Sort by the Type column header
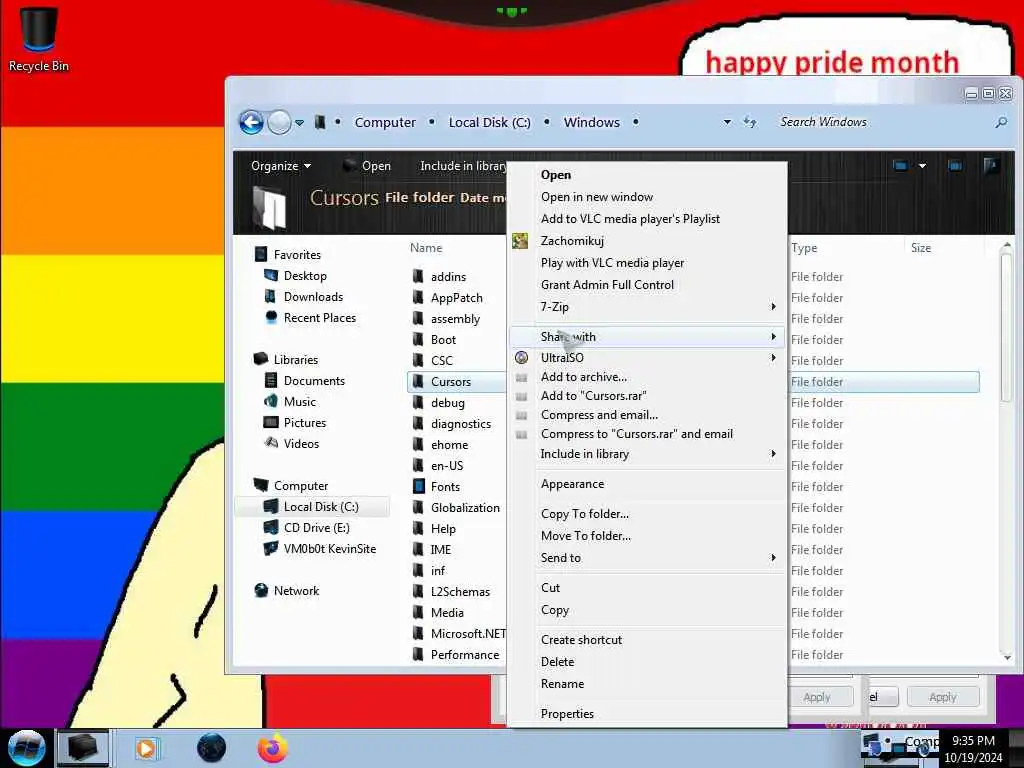Screen dimensions: 1024x768 click(x=804, y=248)
